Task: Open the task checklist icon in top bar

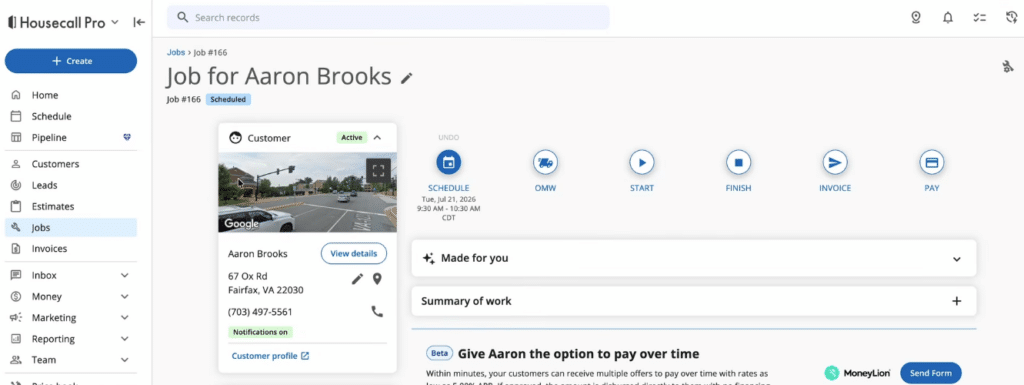Action: [x=979, y=18]
